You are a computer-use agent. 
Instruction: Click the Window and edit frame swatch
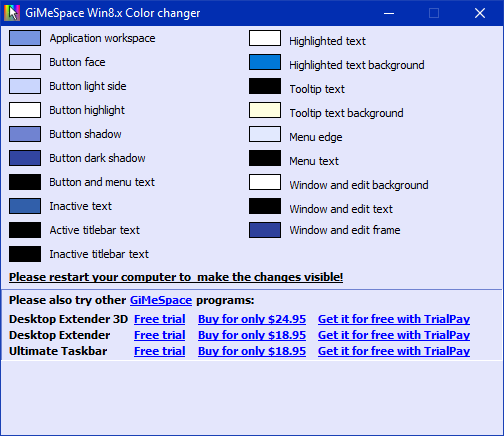coord(265,230)
